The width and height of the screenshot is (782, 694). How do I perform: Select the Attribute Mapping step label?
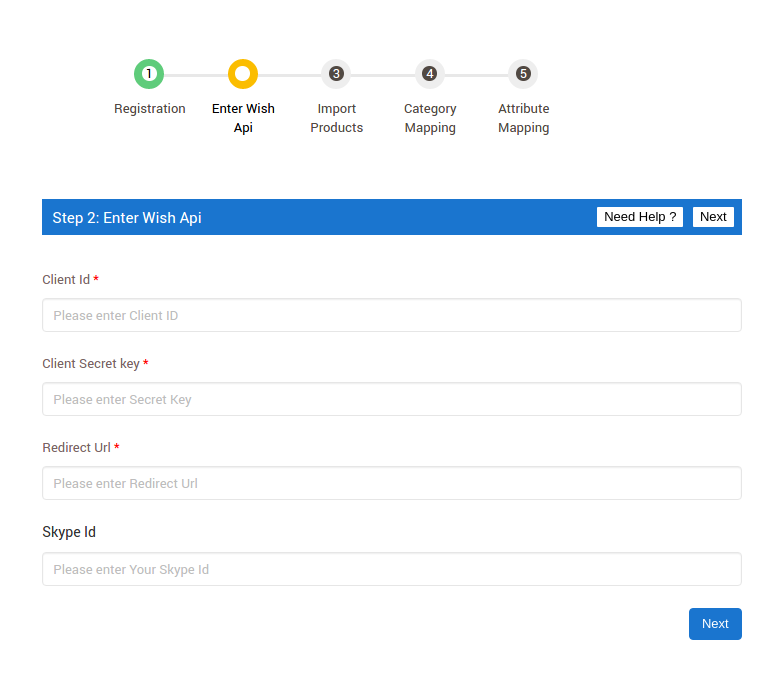point(524,118)
